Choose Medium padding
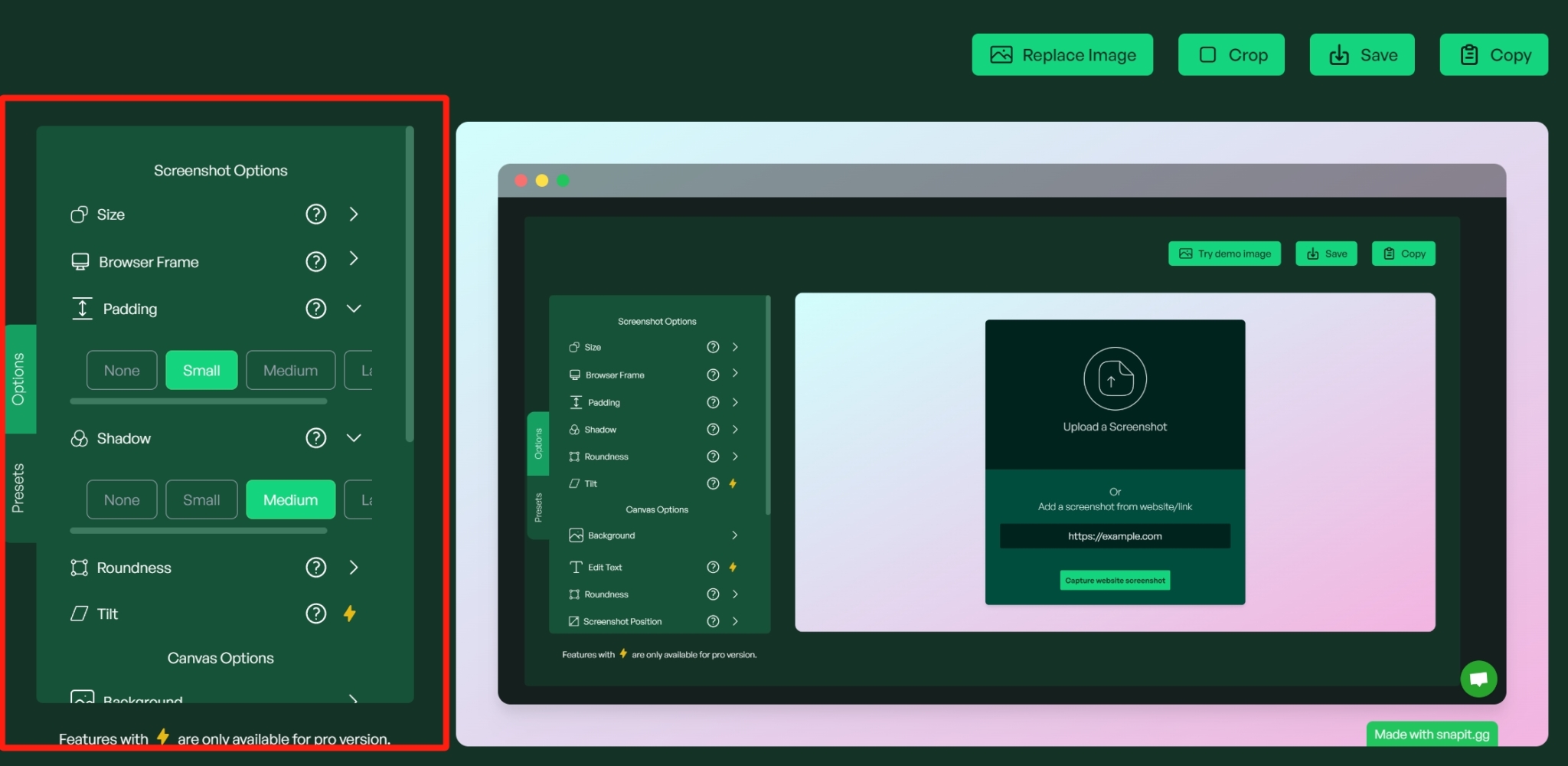 pos(290,370)
